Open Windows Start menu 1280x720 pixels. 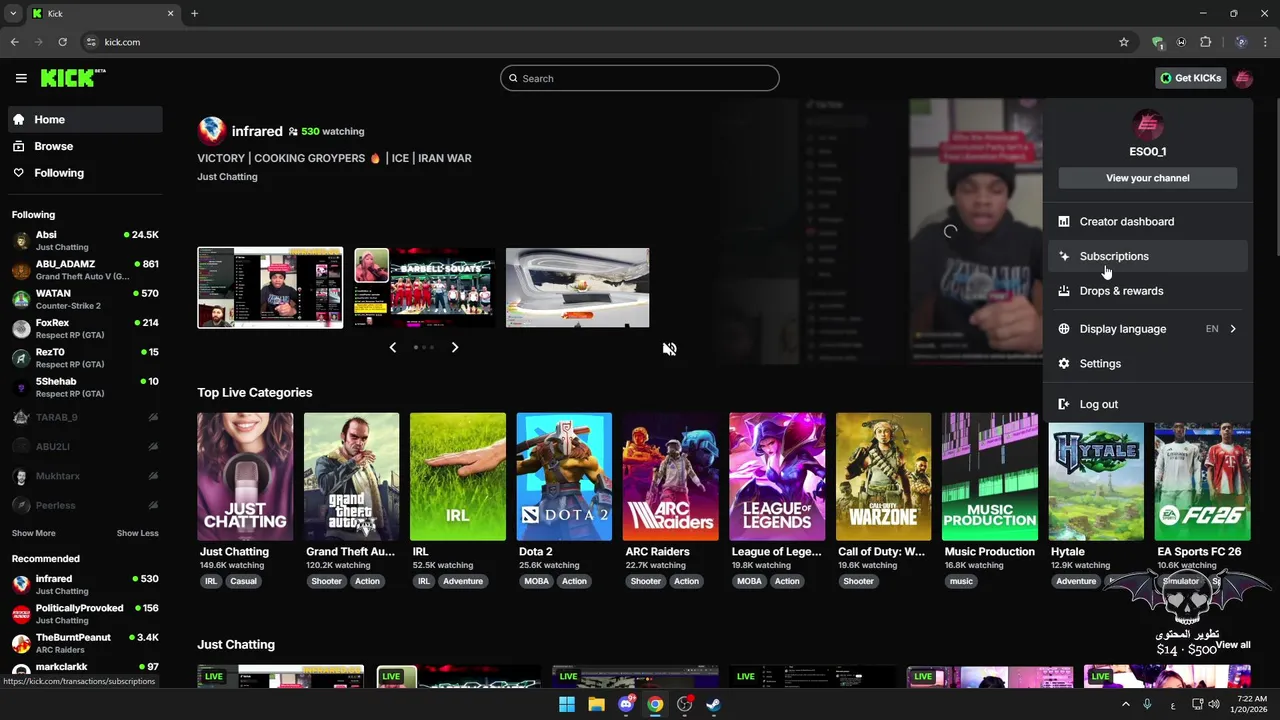click(x=567, y=704)
